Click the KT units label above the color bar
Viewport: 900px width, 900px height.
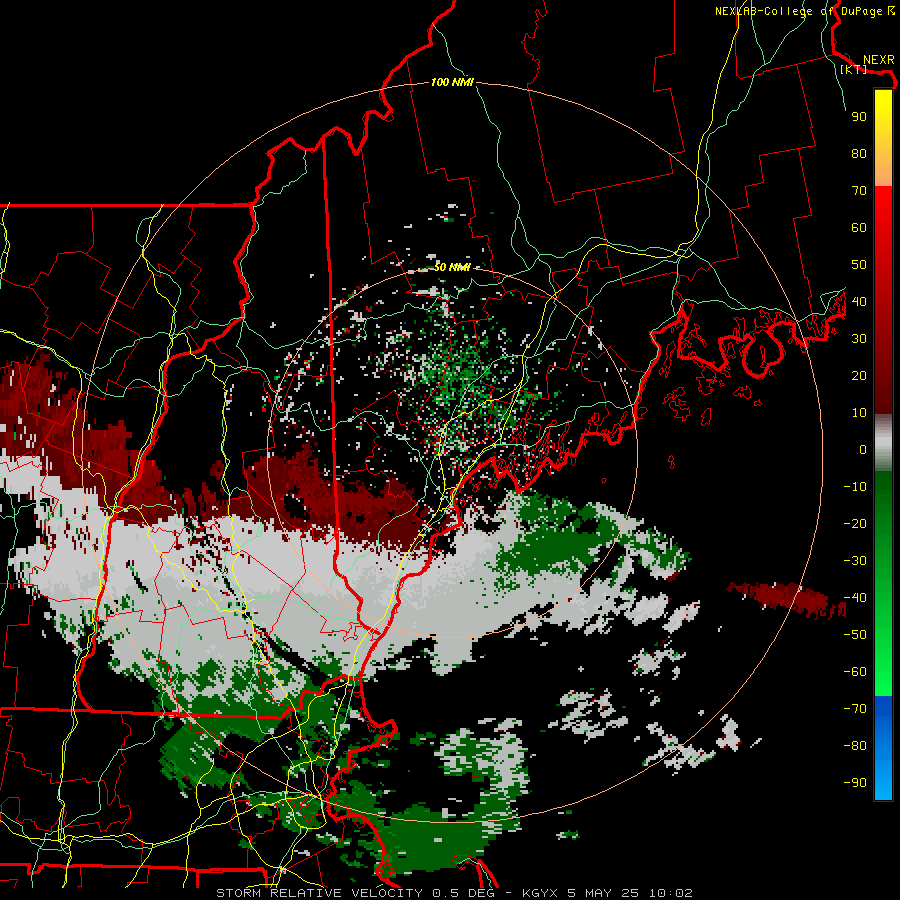point(854,69)
